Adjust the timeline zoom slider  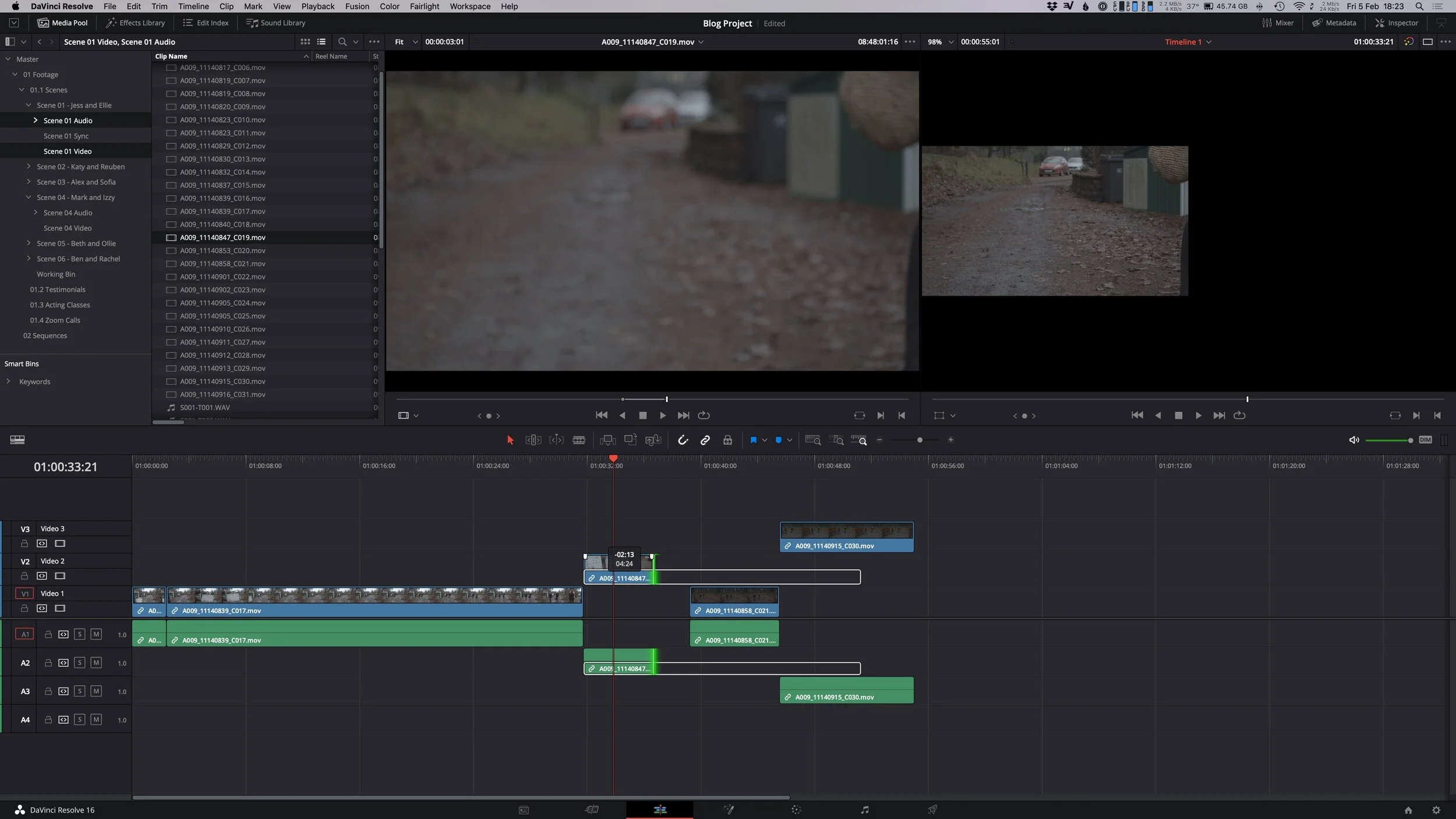pos(919,440)
